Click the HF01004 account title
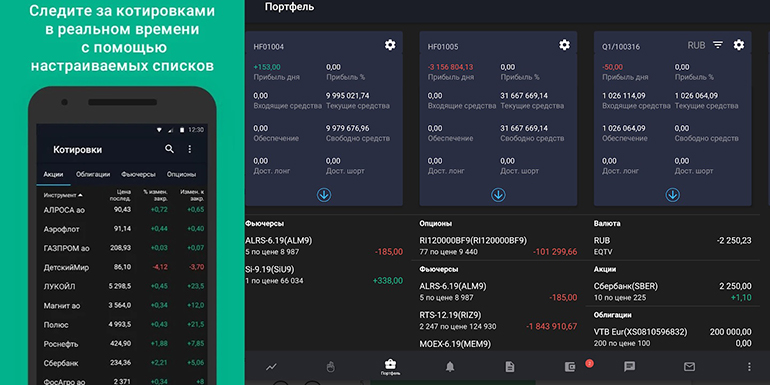 tap(269, 47)
